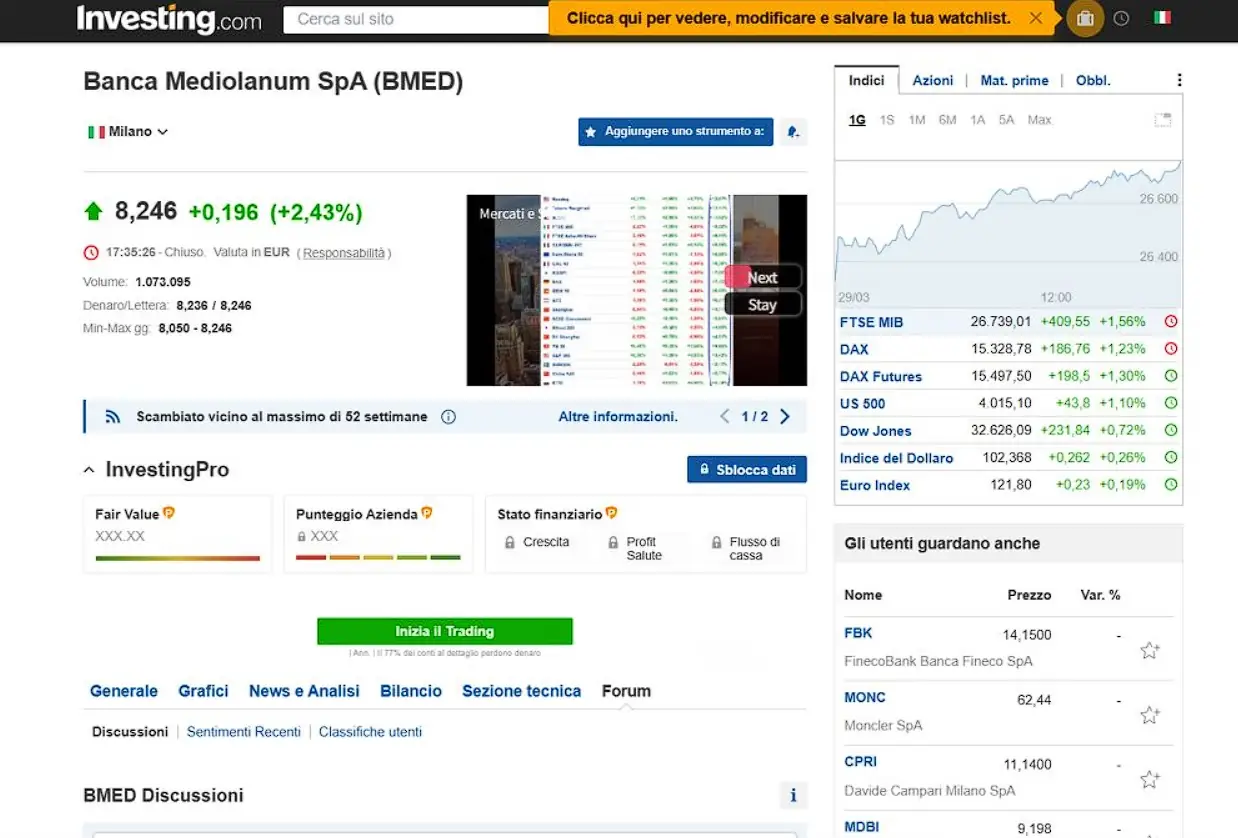Screen dimensions: 1238x838
Task: Click the Pro badge next to Punteggio Azienda
Action: tap(427, 513)
